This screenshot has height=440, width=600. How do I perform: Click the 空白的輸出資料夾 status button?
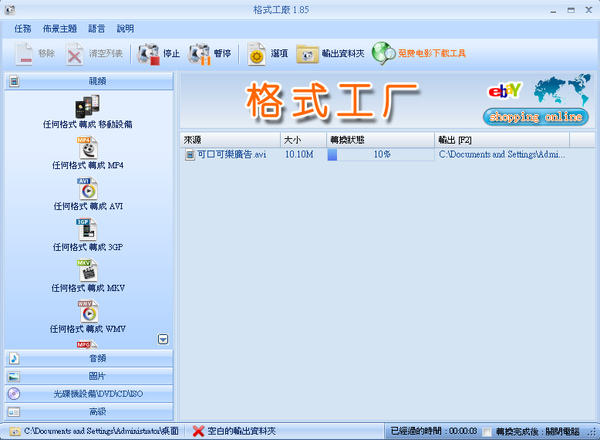[x=241, y=431]
